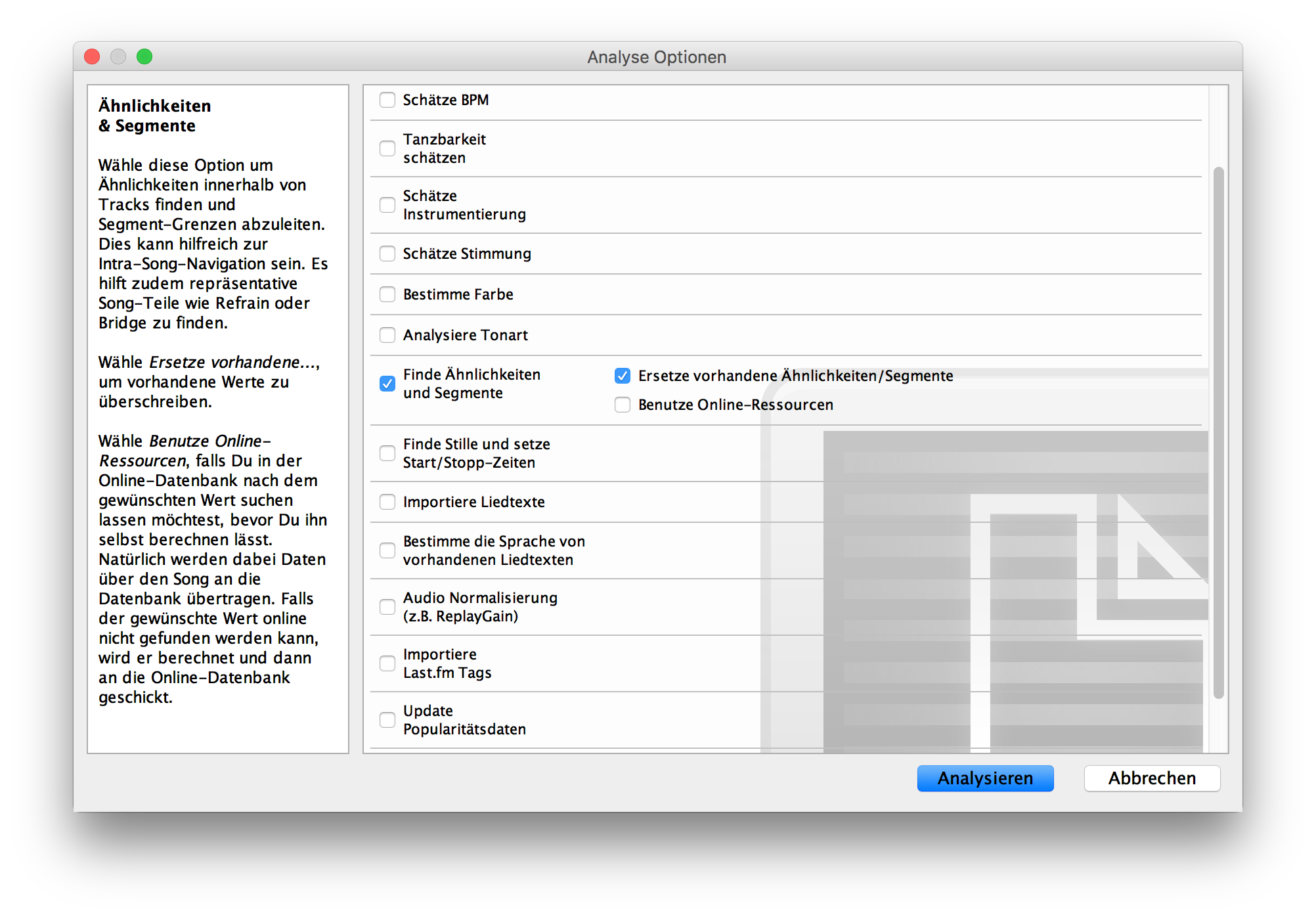Check Analysiere Tonart option

[387, 335]
